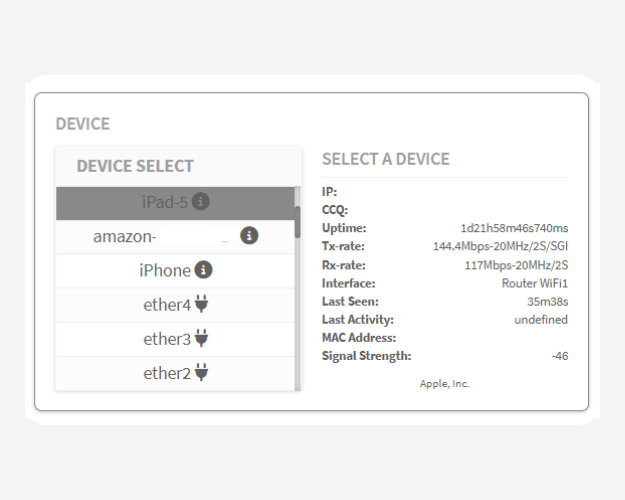Pick the ether3 port label
Viewport: 625px width, 500px height.
click(166, 339)
